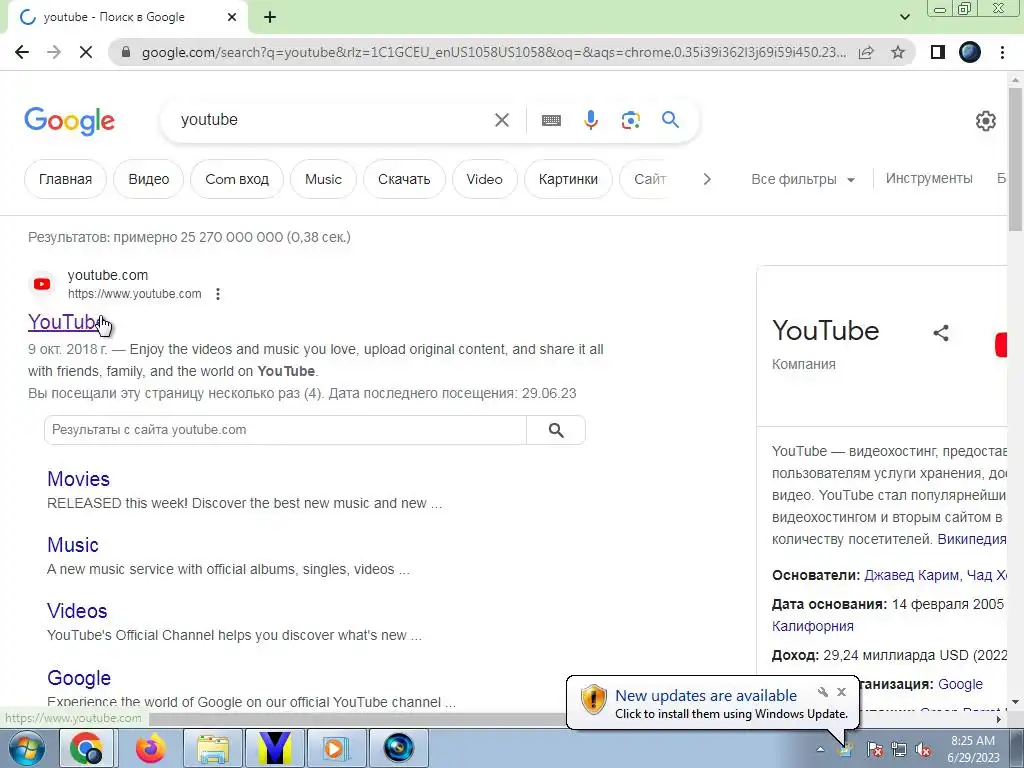Bookmark this page with the star icon
The height and width of the screenshot is (768, 1024).
tap(898, 52)
